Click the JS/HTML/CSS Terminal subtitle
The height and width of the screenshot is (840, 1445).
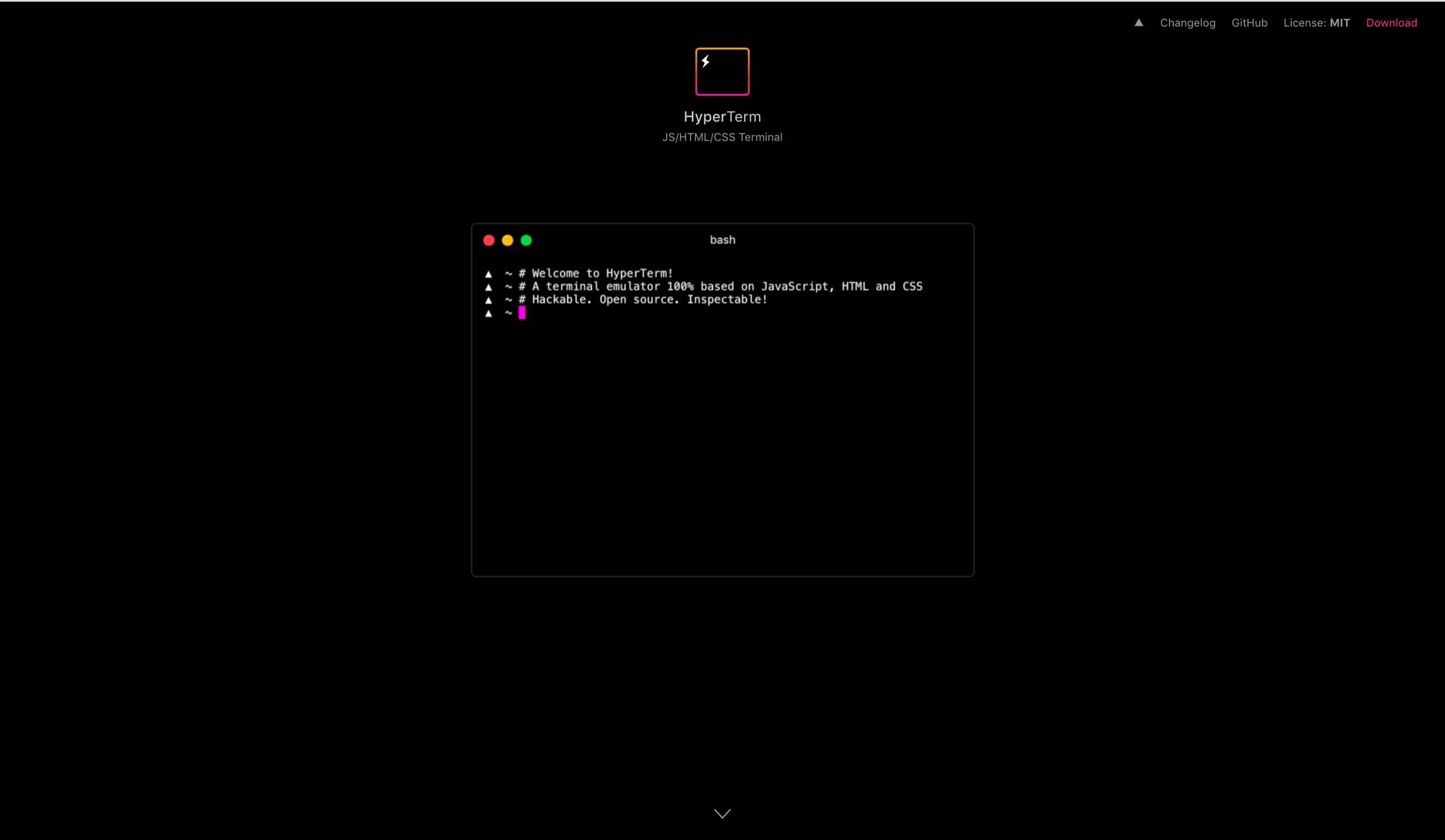[x=722, y=138]
